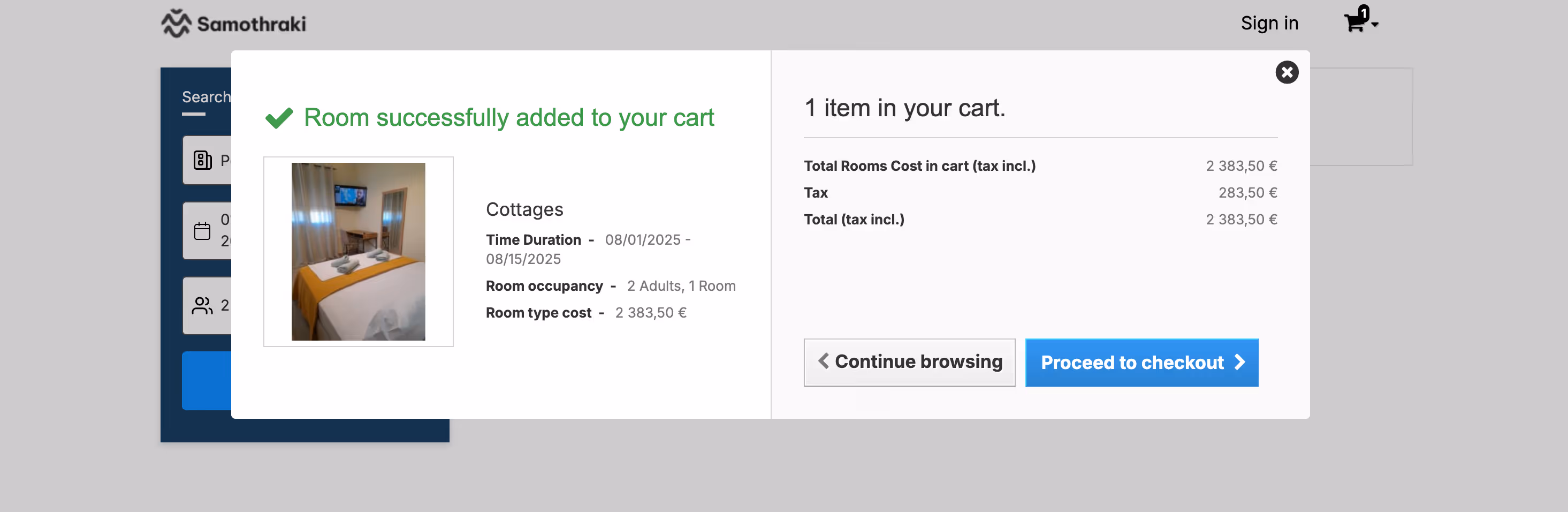Expand the cart dropdown caret
This screenshot has width=1568, height=512.
(x=1375, y=25)
